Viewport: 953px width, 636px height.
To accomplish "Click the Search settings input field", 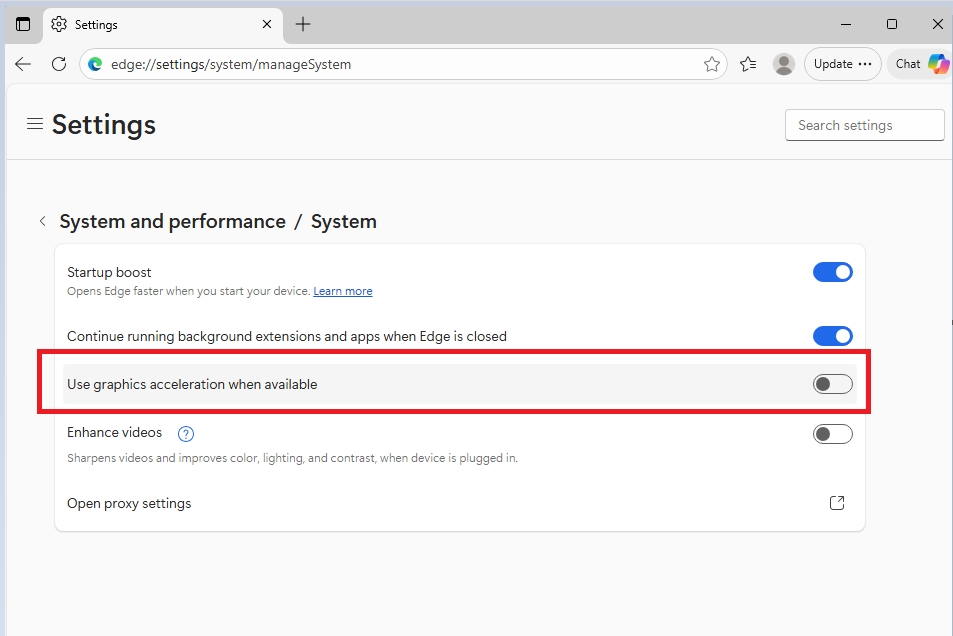I will [864, 125].
